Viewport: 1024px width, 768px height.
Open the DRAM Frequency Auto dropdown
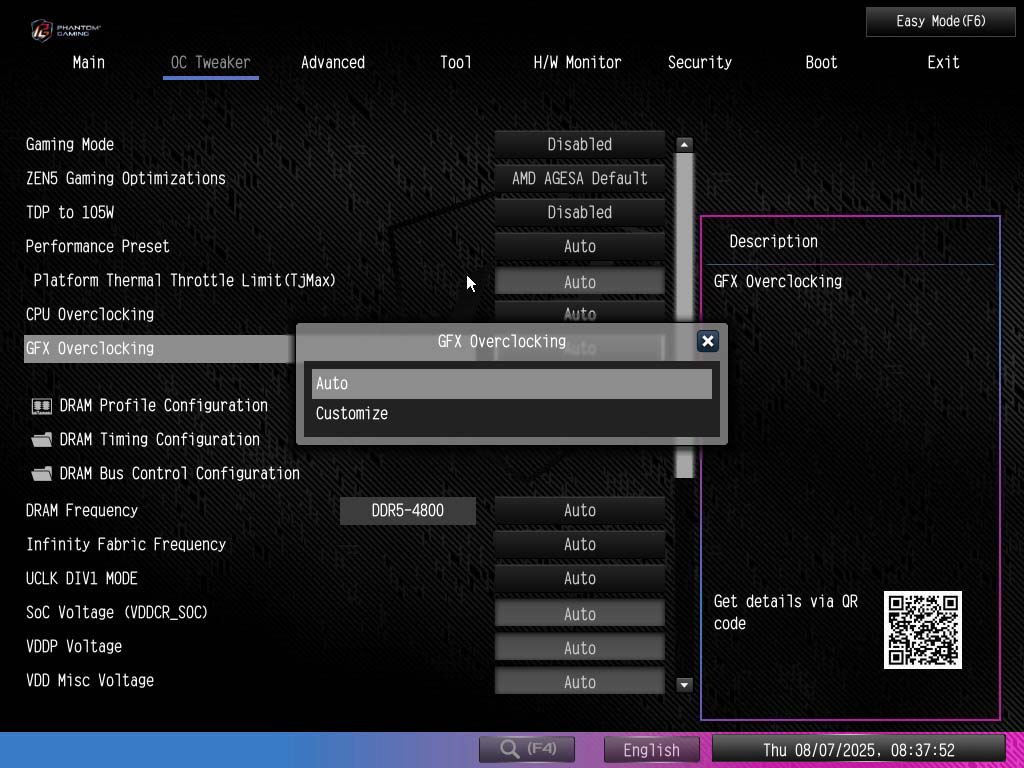[x=579, y=510]
